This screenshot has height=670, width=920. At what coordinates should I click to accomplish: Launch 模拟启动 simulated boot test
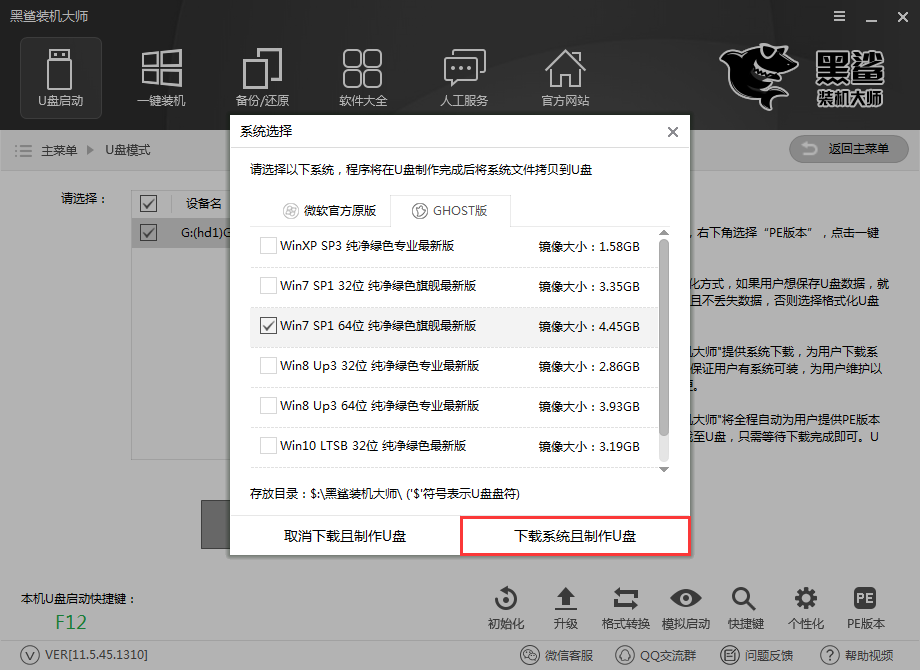(x=686, y=605)
